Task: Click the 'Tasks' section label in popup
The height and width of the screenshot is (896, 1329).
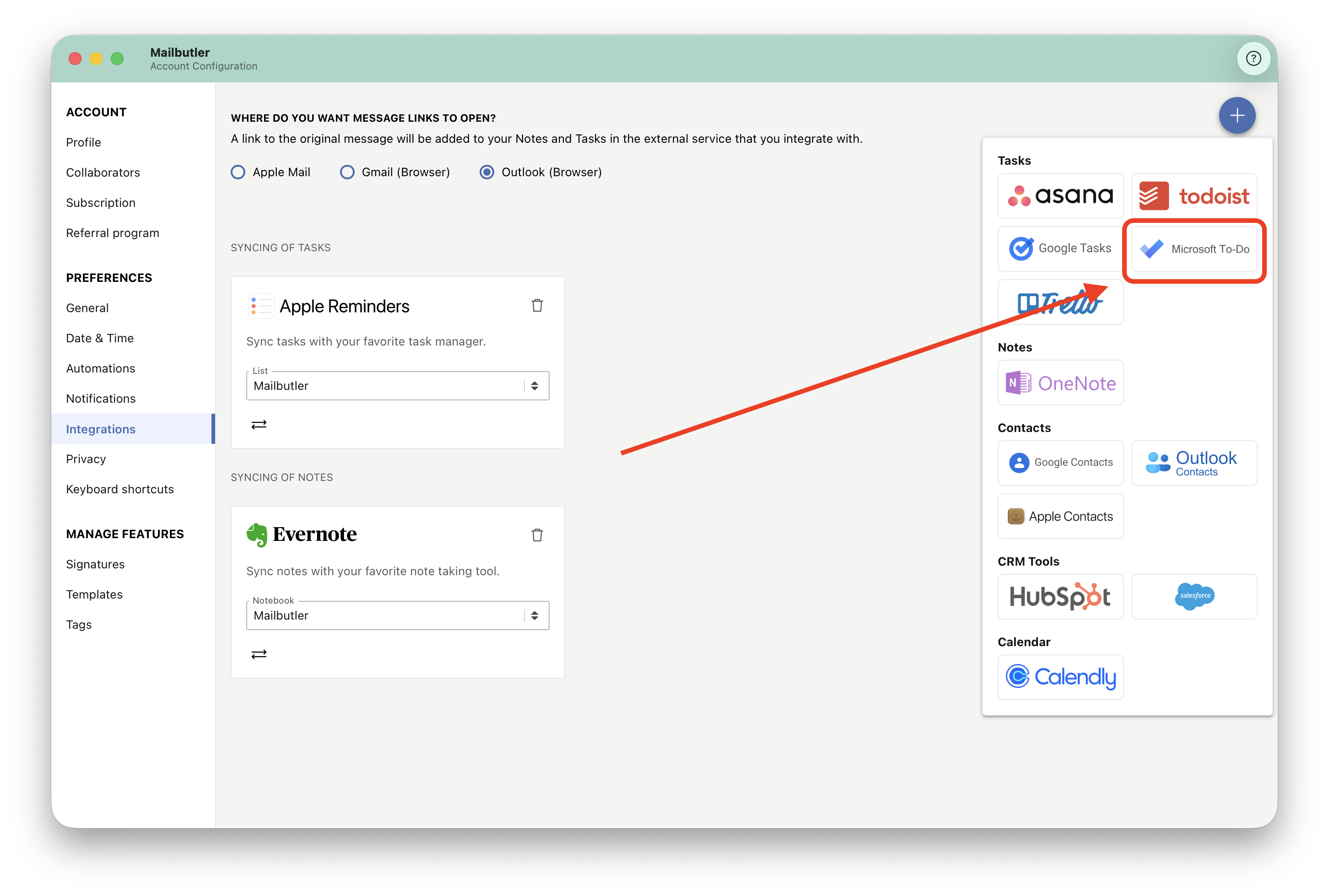Action: tap(1014, 161)
